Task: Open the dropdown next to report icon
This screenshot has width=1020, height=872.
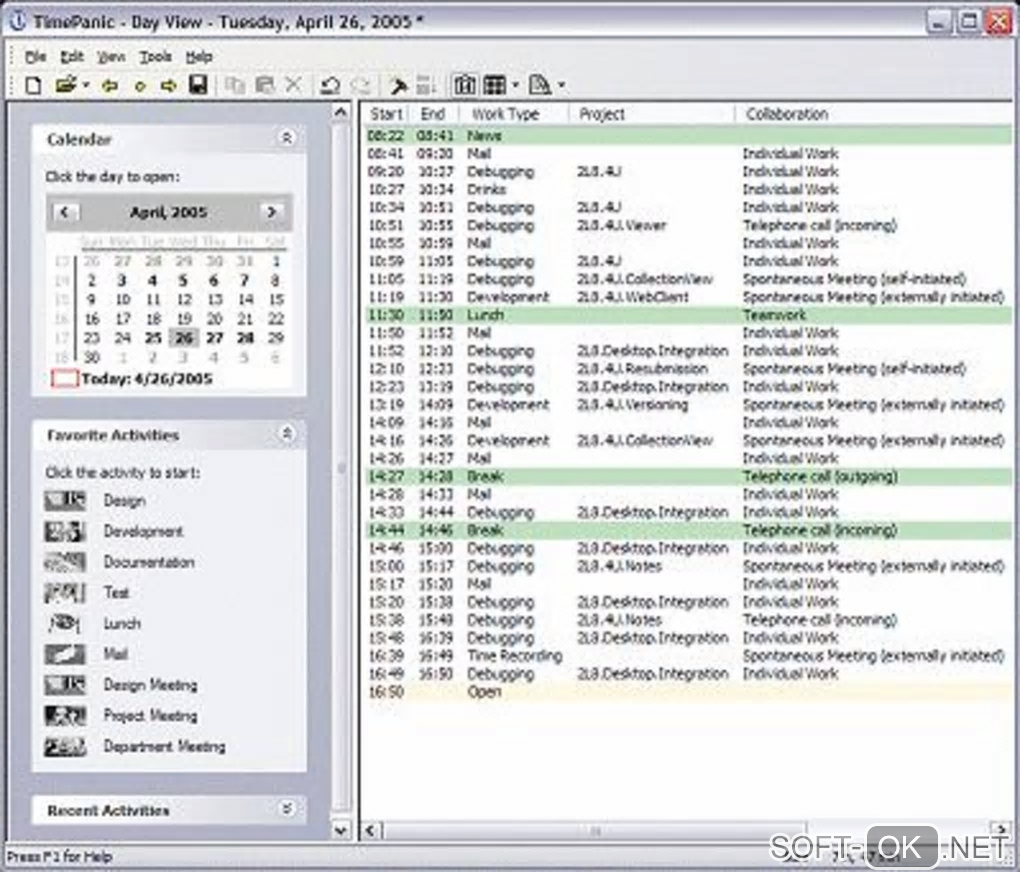Action: click(561, 85)
